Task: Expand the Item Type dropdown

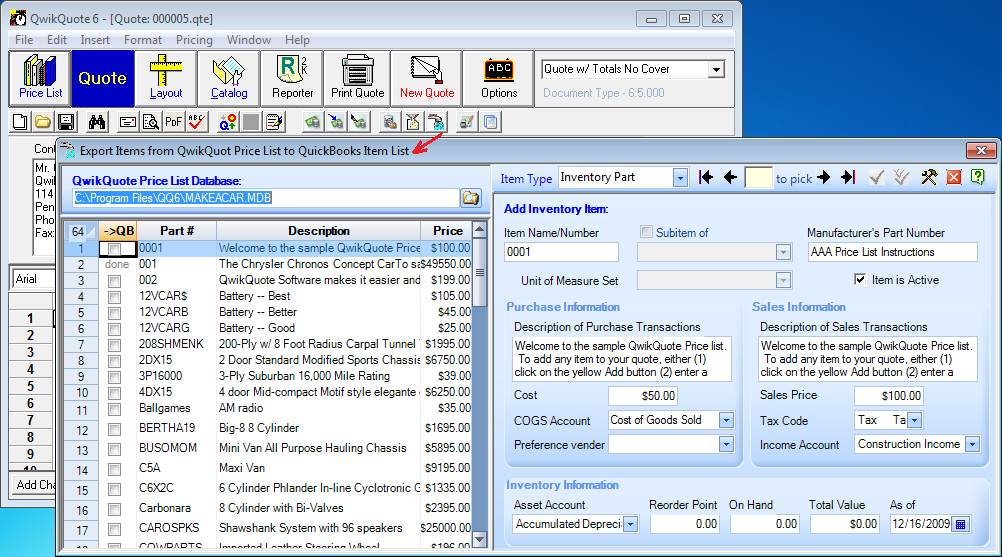Action: coord(680,177)
